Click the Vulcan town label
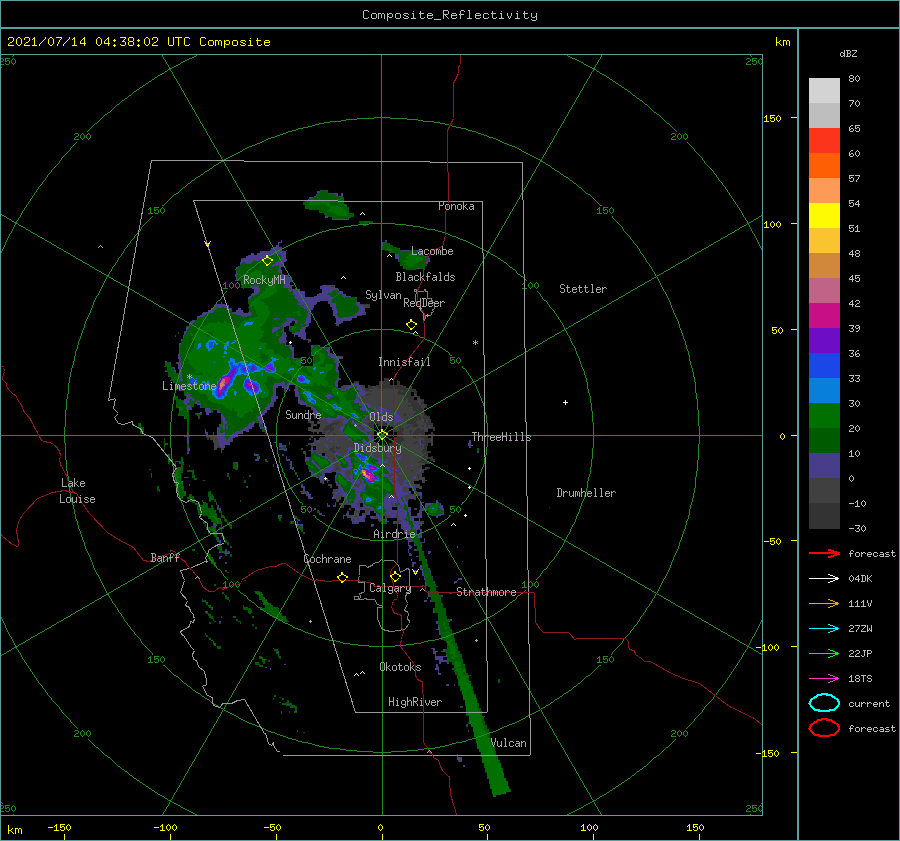 (509, 743)
